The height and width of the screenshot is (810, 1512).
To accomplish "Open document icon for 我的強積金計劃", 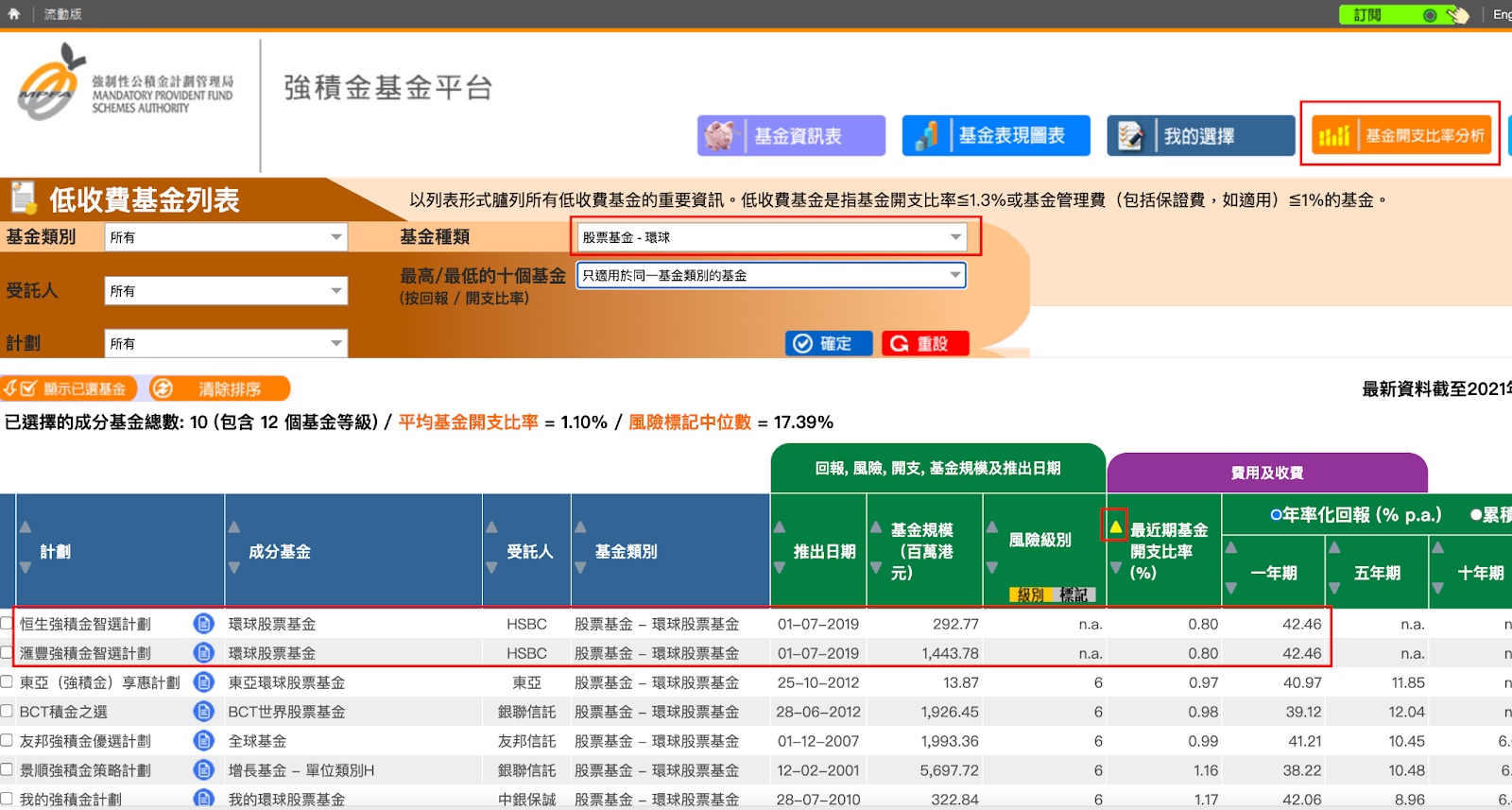I will (x=203, y=799).
